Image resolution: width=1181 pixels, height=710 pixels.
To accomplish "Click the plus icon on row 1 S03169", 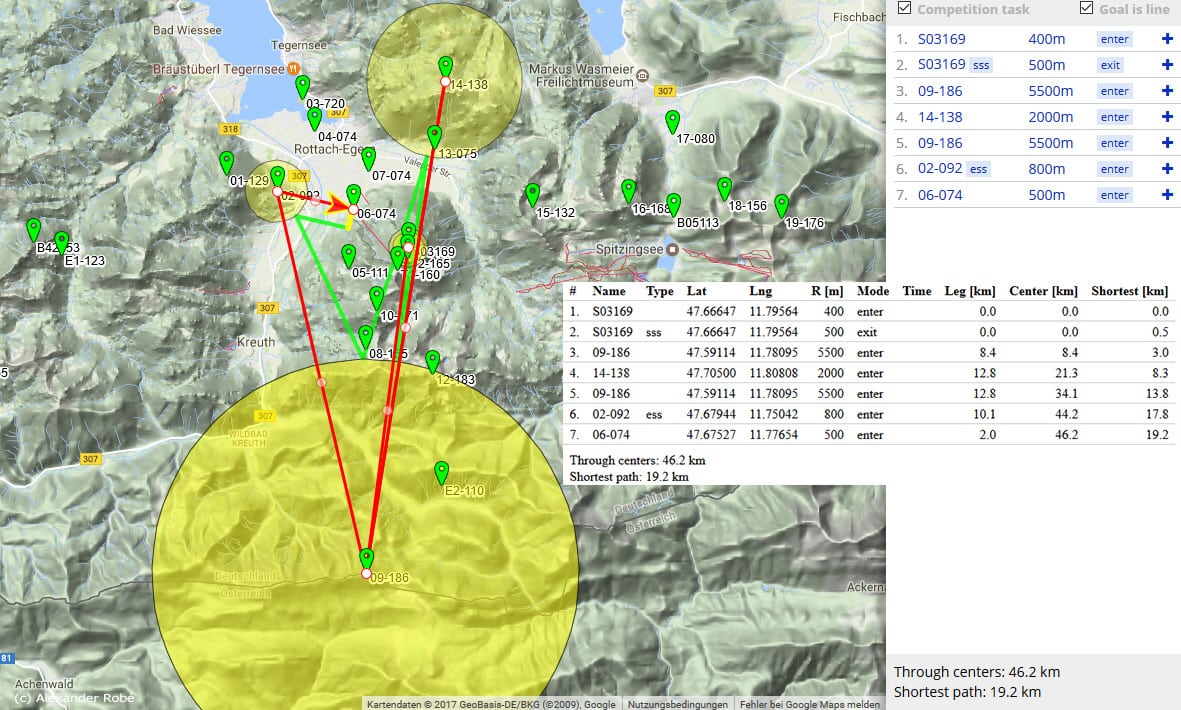I will click(x=1167, y=39).
